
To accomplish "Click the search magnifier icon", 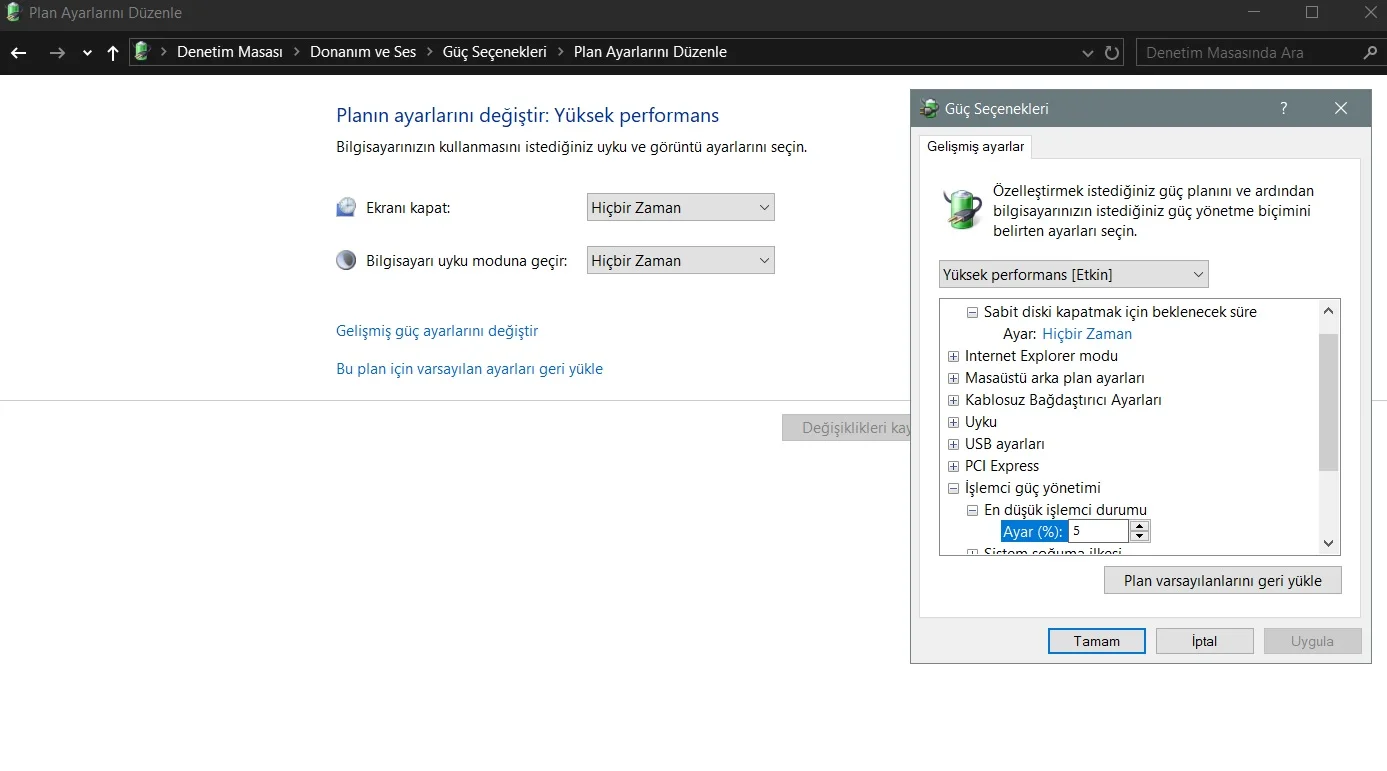I will tap(1370, 52).
